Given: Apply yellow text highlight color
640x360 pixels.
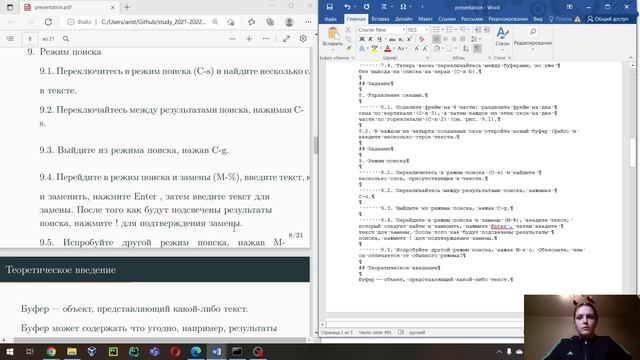Looking at the screenshot, I should (x=374, y=48).
